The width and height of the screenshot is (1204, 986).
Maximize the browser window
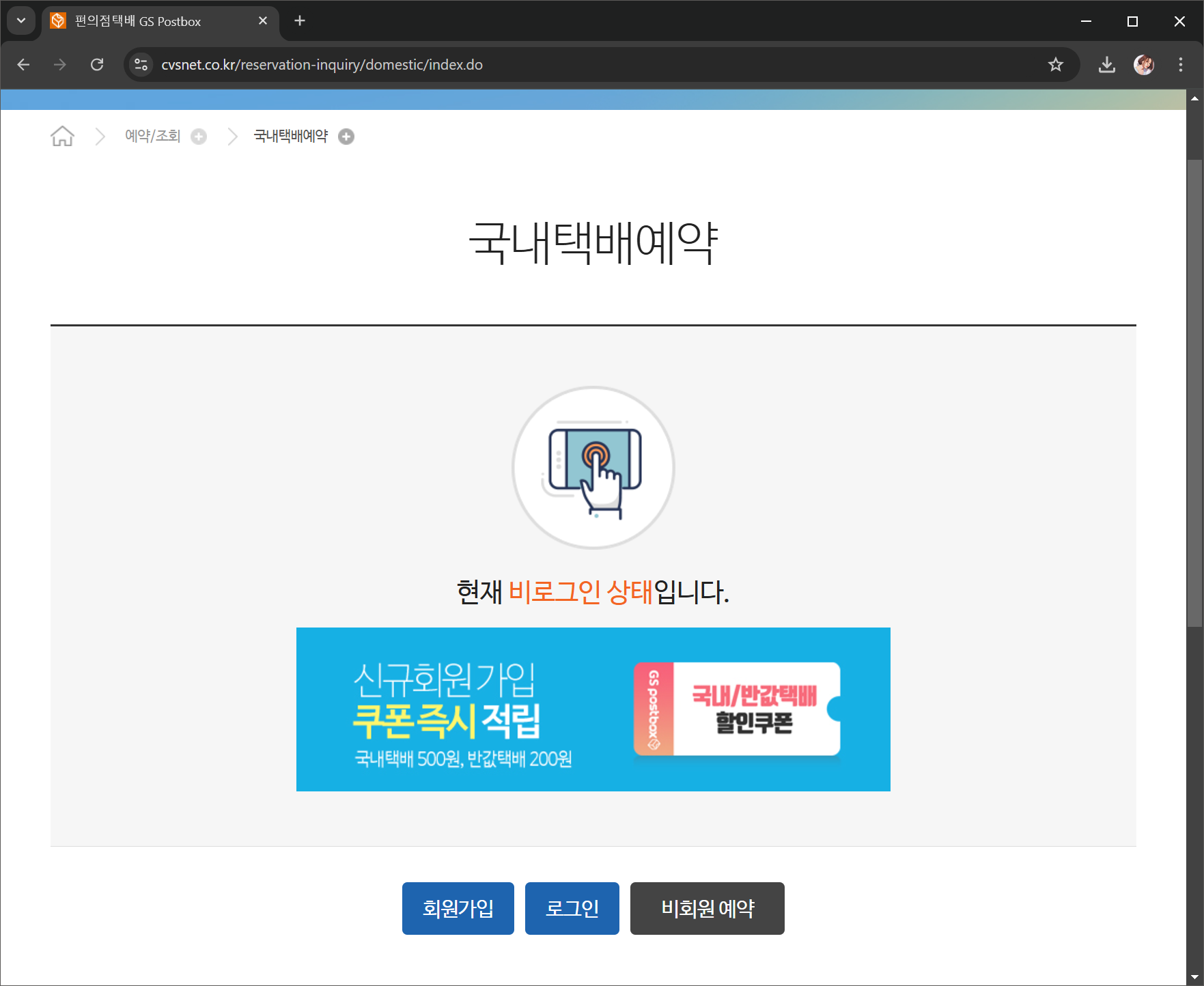[x=1132, y=21]
